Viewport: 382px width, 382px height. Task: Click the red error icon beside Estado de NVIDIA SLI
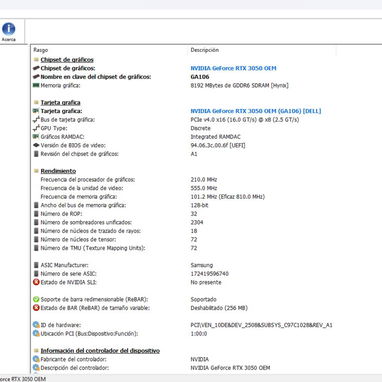click(x=36, y=282)
